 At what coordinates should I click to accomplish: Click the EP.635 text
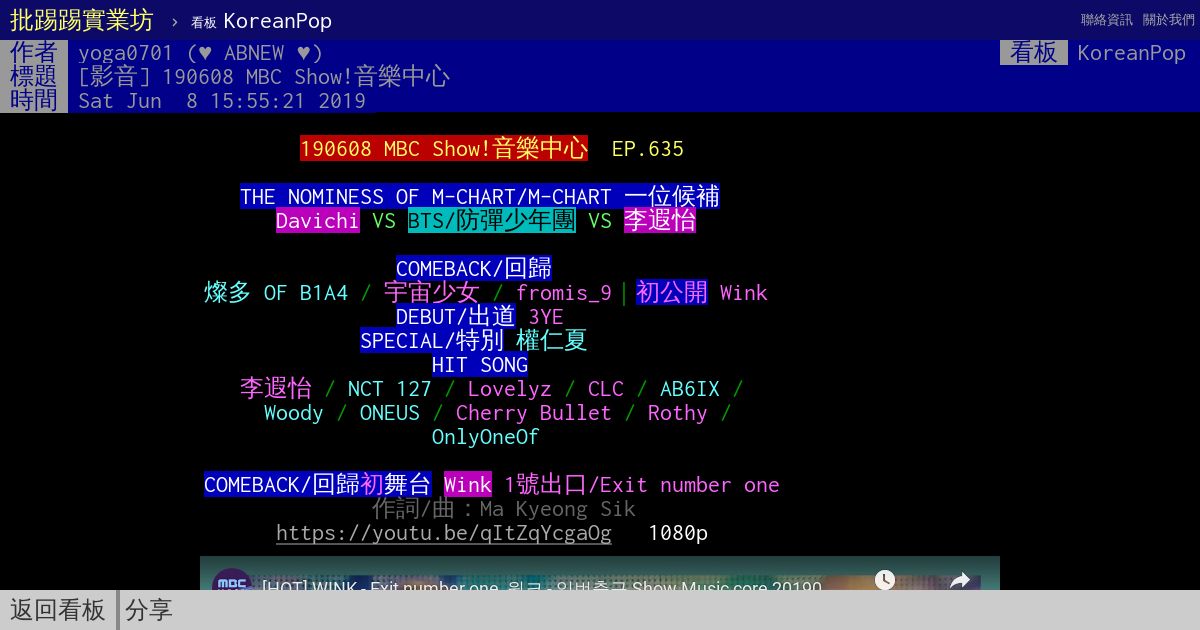(648, 149)
